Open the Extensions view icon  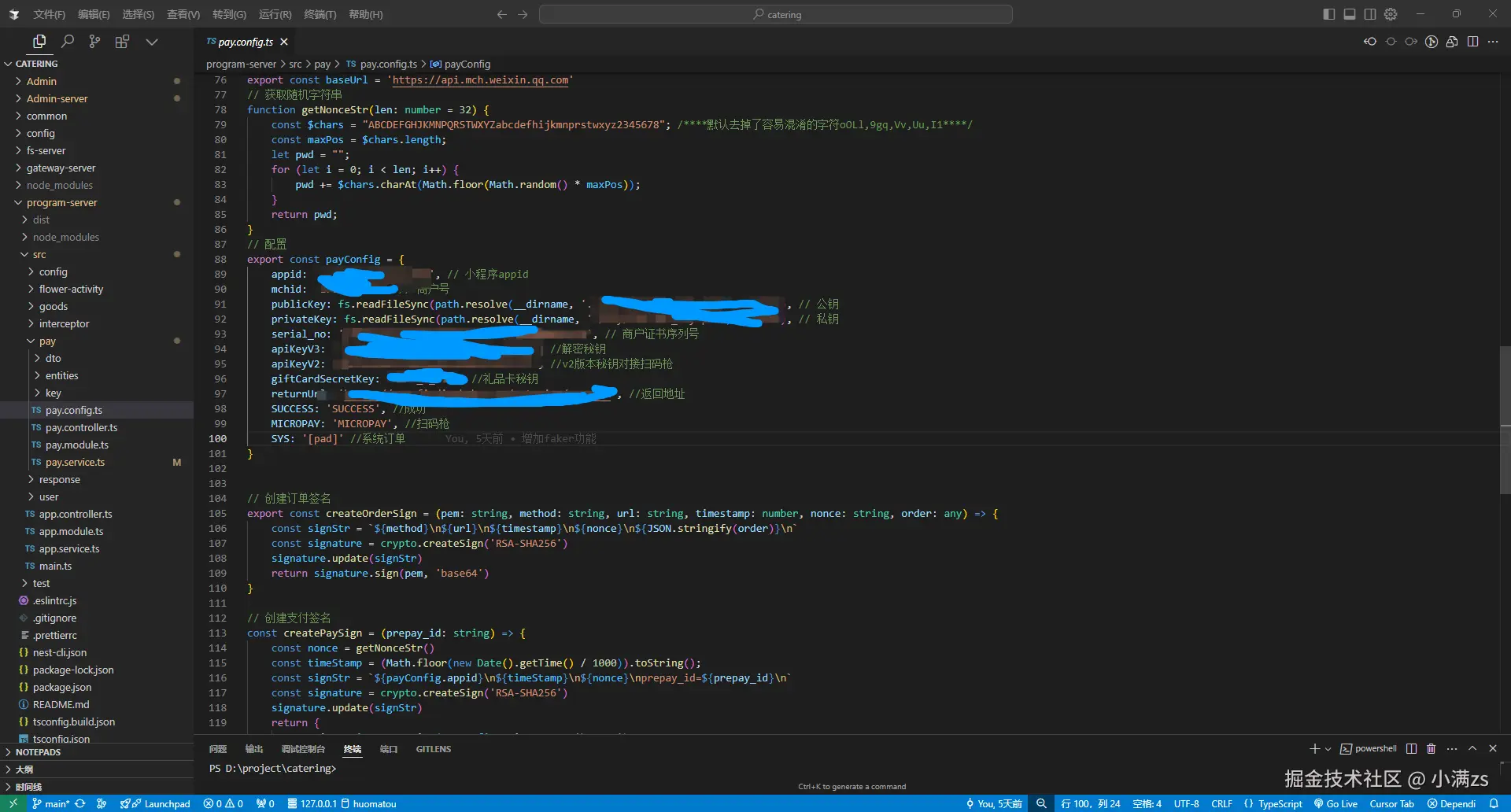click(x=122, y=42)
